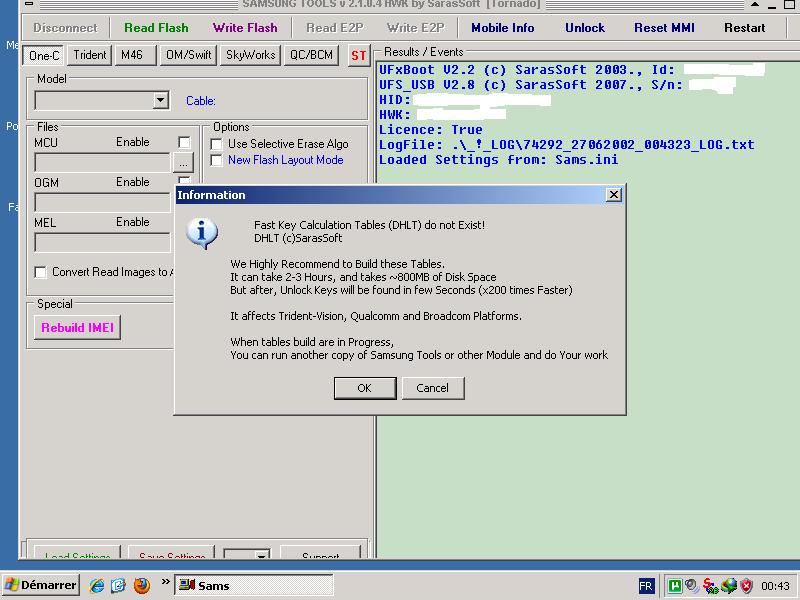
Task: Click Cancel in the Information dialog
Action: coord(433,388)
